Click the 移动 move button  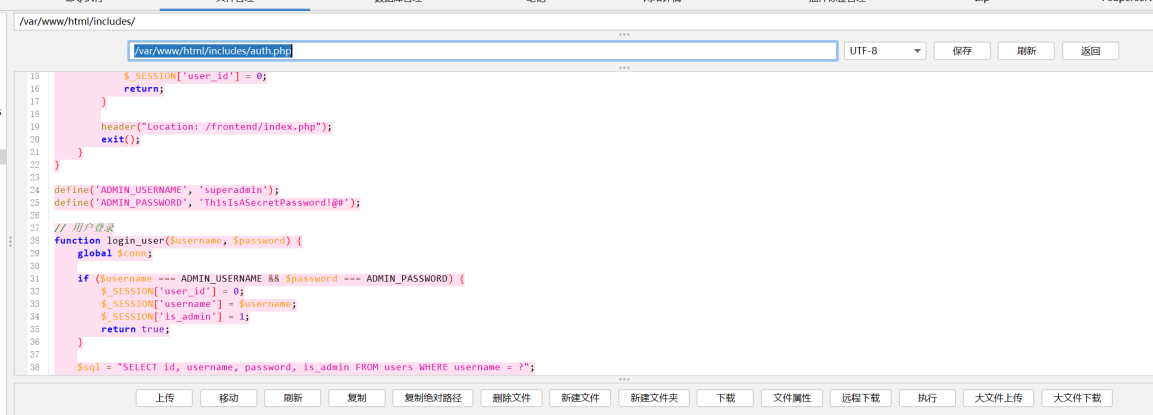(x=228, y=398)
